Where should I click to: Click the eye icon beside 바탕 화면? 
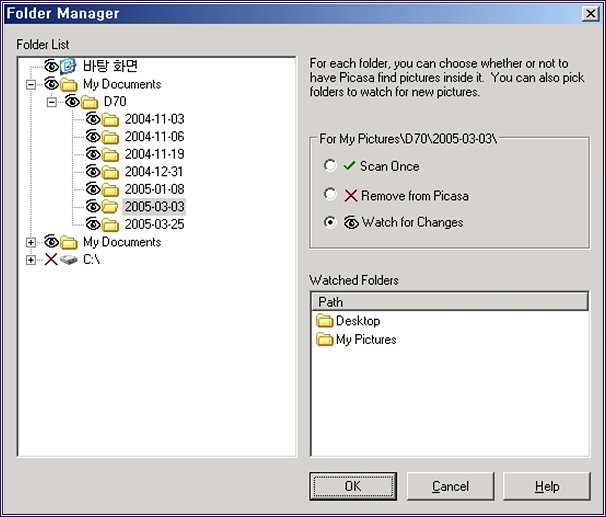coord(51,67)
